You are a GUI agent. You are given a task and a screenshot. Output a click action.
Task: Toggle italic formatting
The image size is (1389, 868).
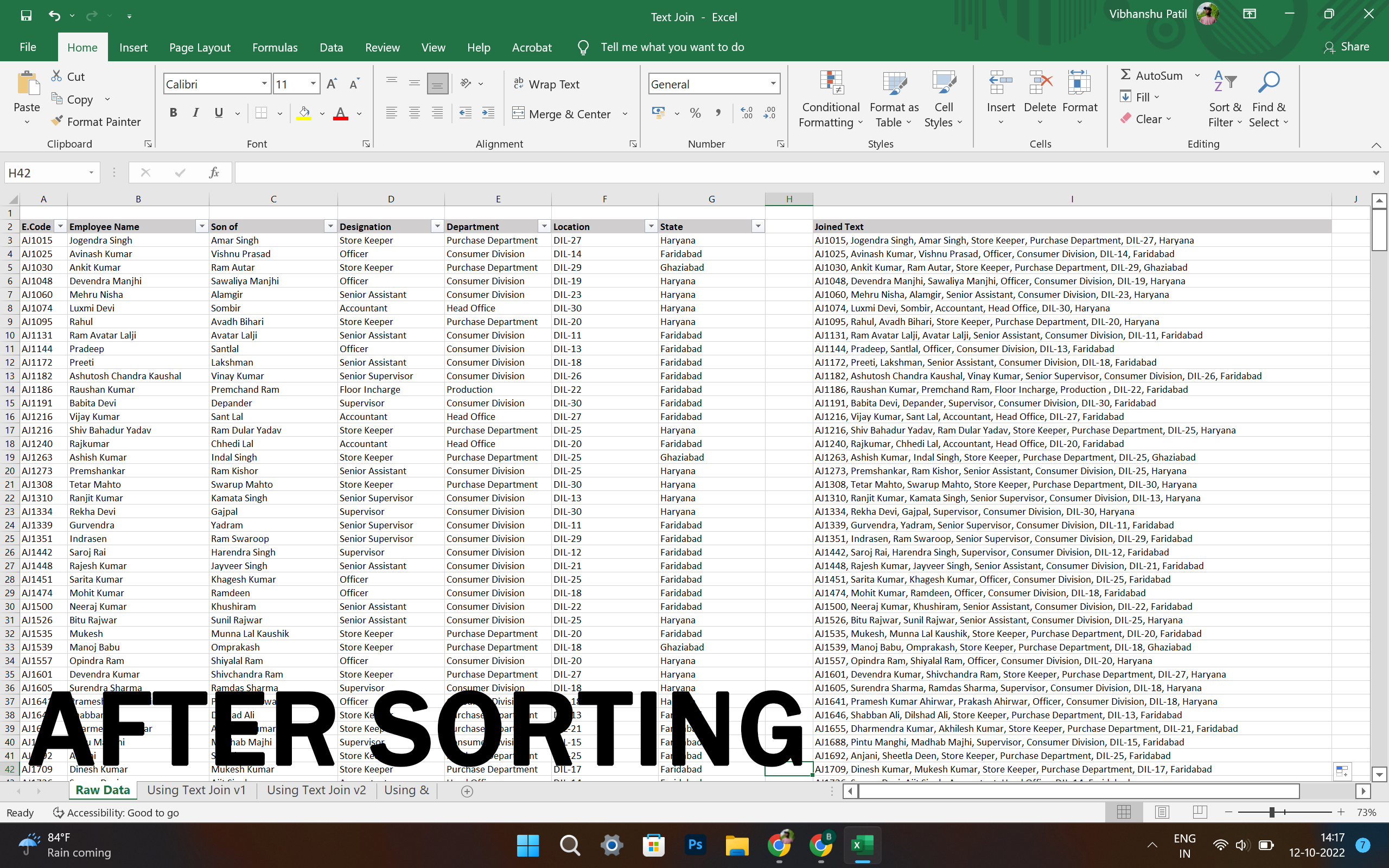click(195, 112)
